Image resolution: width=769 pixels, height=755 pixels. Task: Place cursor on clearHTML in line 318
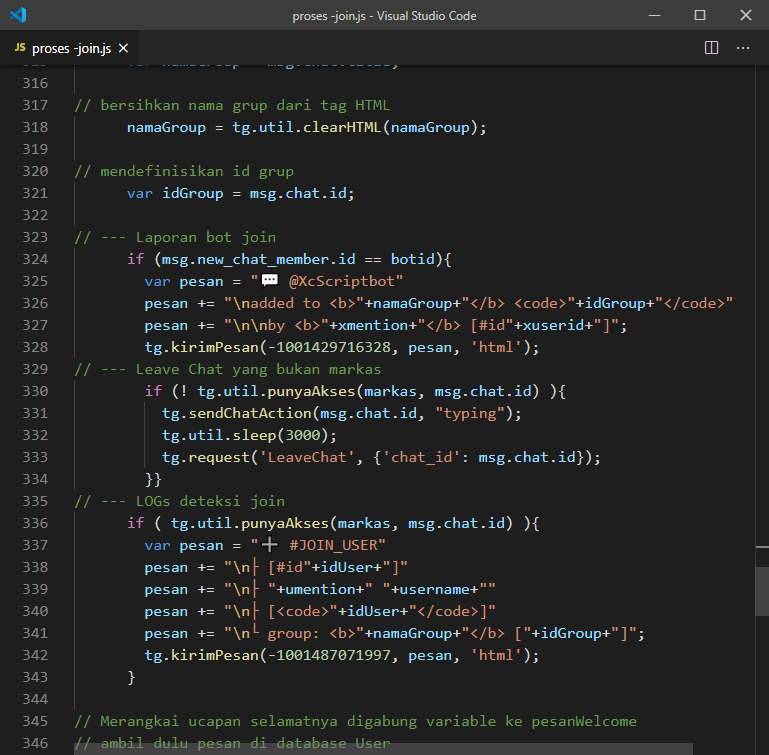pos(343,127)
